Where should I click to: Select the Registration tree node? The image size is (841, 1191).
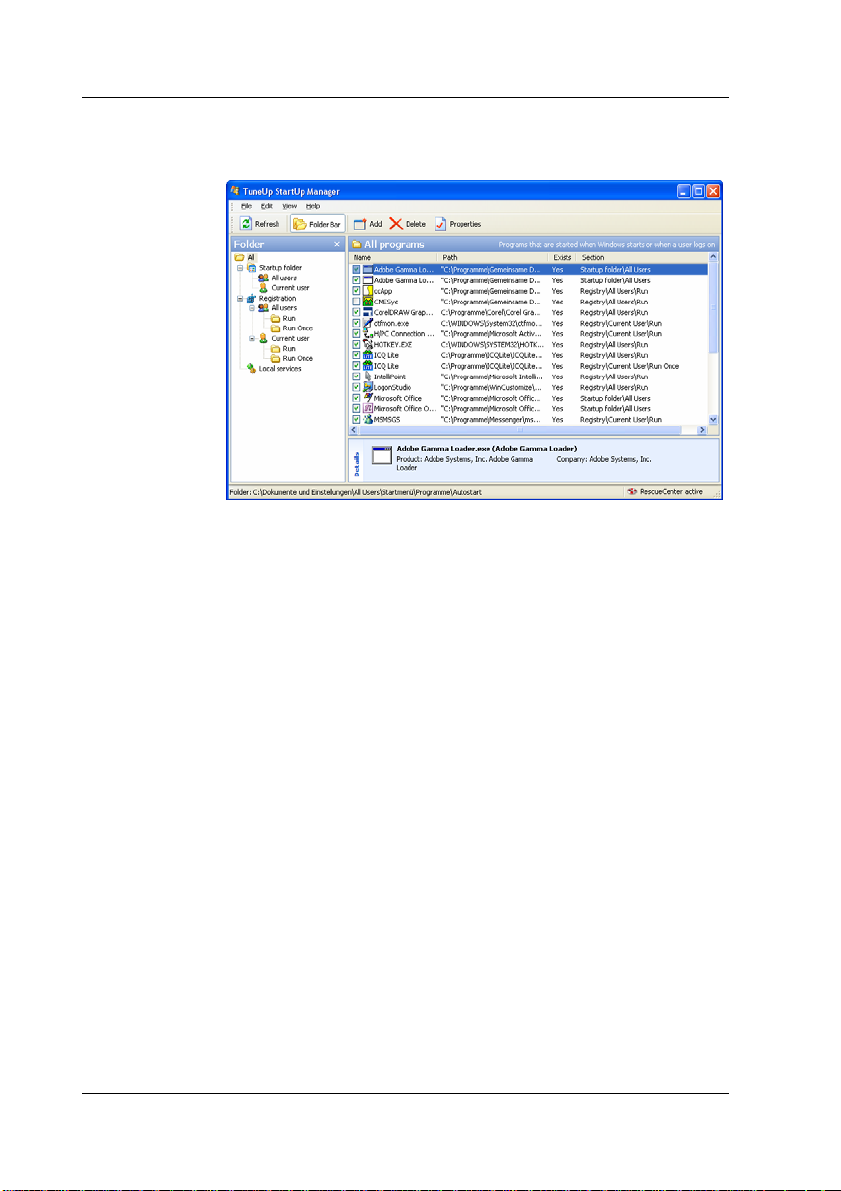pyautogui.click(x=271, y=299)
